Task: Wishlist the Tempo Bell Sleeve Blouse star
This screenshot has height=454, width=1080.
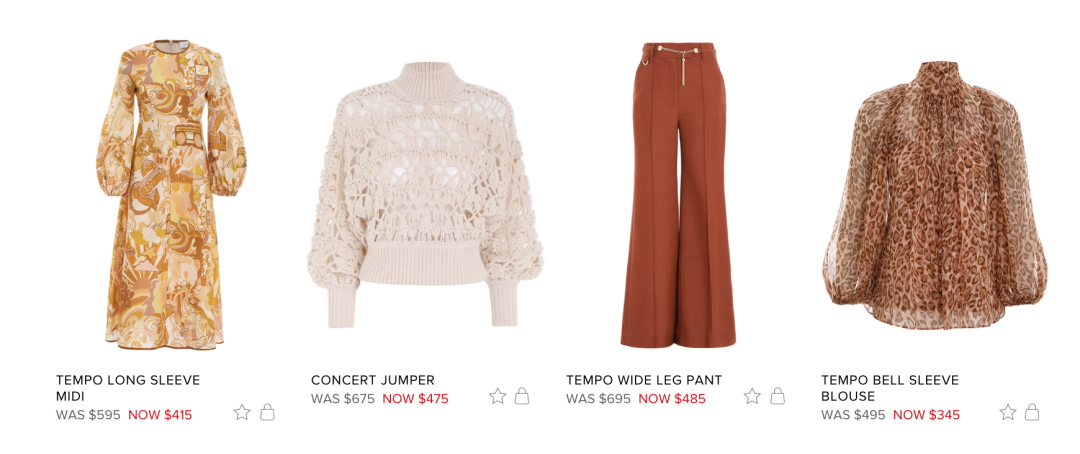Action: 1008,413
